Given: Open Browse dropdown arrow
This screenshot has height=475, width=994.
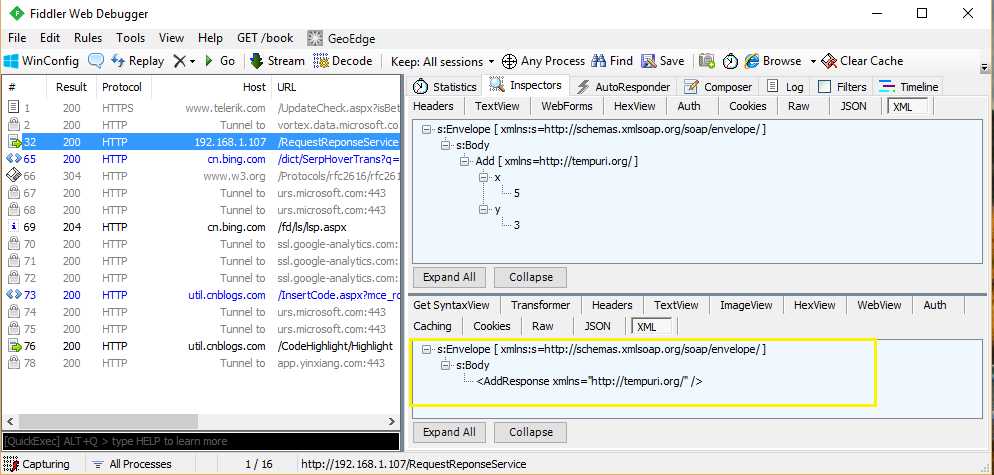Looking at the screenshot, I should (x=813, y=62).
